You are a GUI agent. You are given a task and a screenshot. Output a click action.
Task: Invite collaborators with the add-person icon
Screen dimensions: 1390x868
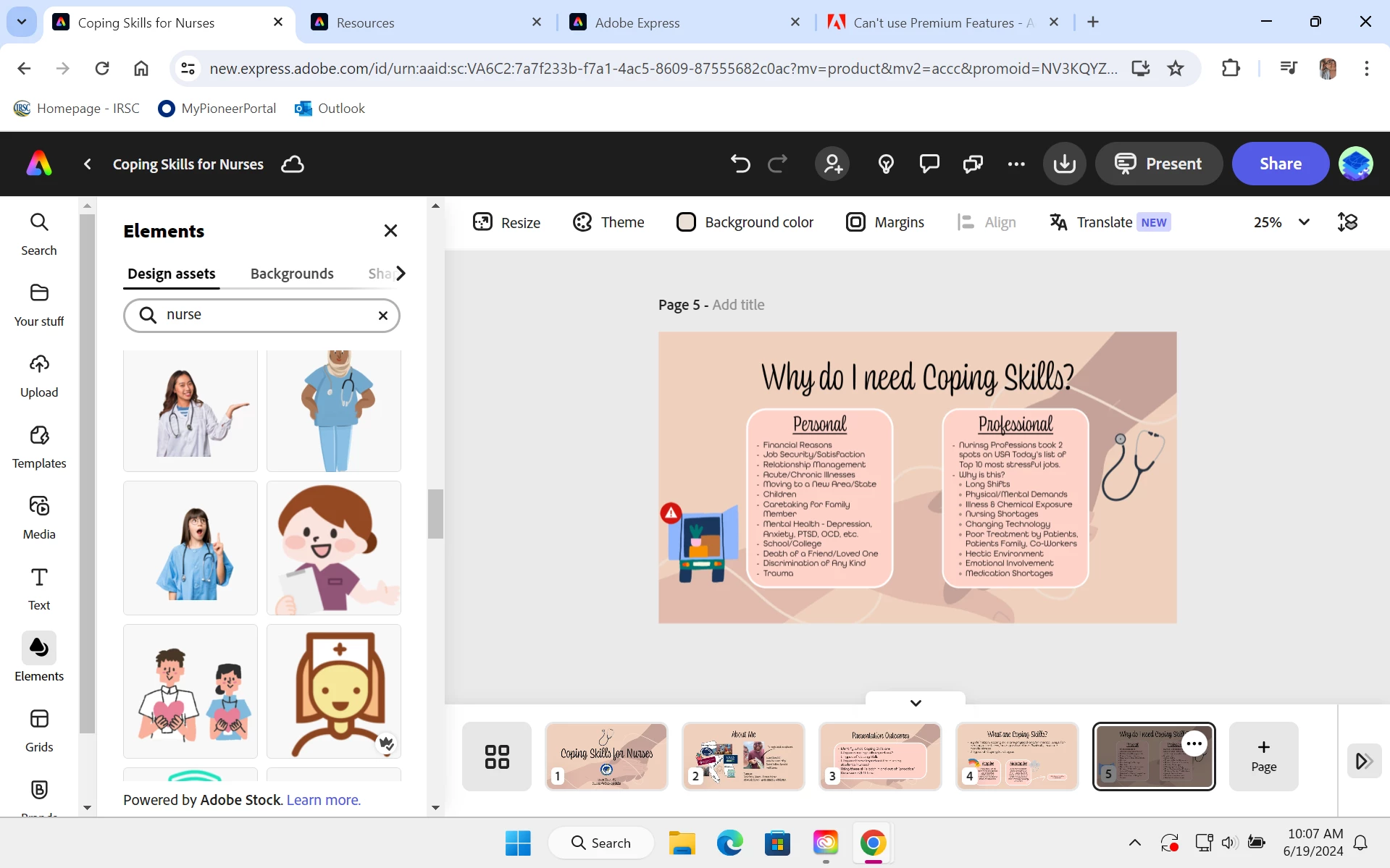(x=832, y=164)
